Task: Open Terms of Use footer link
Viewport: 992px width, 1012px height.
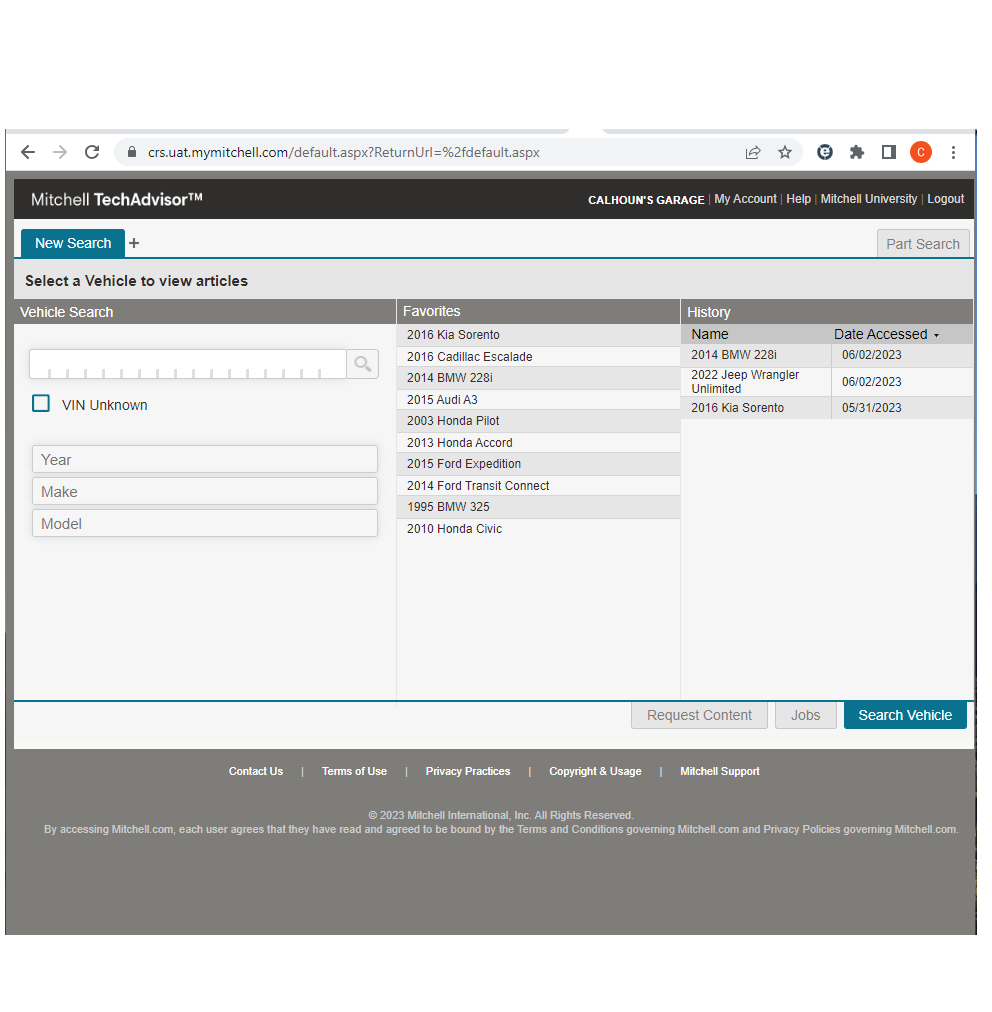Action: [354, 771]
